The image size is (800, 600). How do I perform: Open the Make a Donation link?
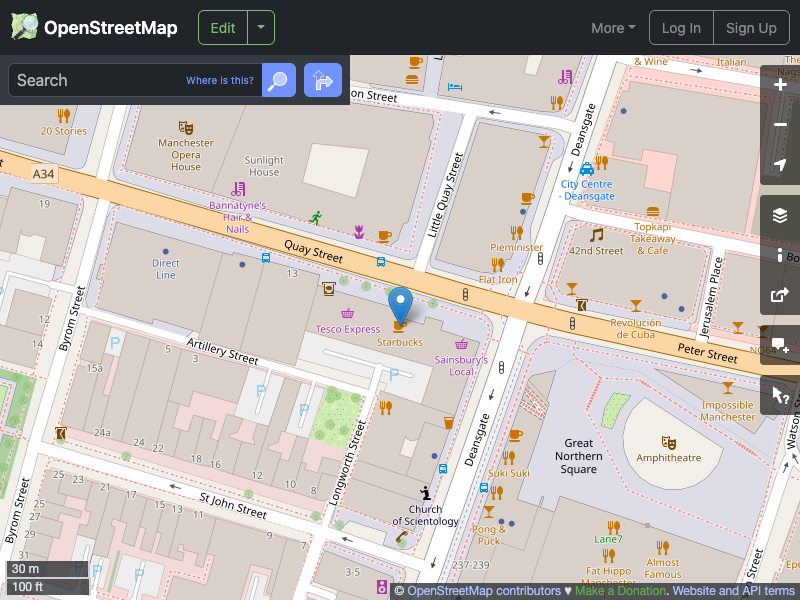tap(620, 590)
